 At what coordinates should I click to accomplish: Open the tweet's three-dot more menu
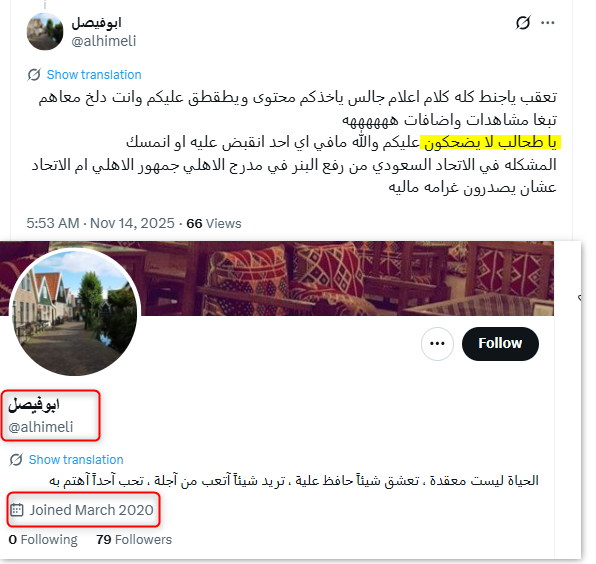coord(547,23)
